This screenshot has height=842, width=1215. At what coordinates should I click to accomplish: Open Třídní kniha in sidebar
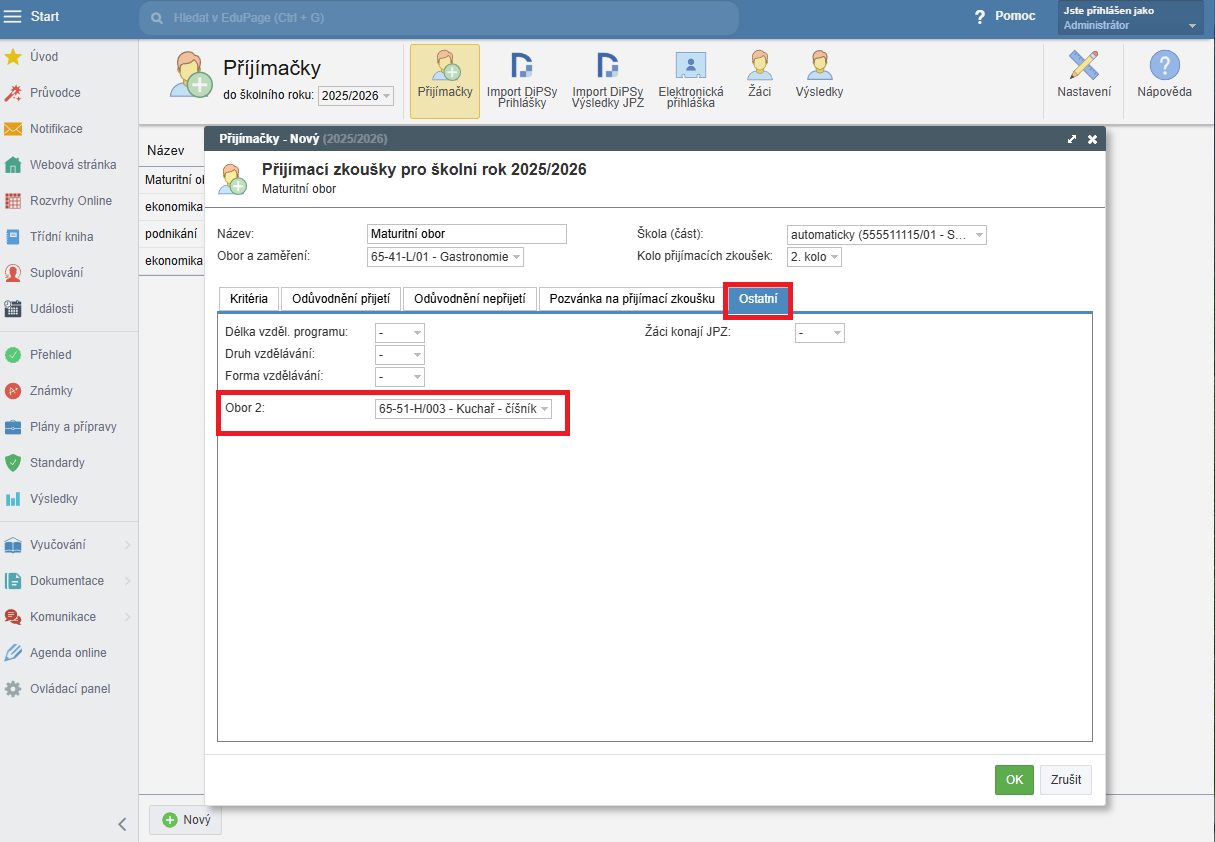coord(62,237)
